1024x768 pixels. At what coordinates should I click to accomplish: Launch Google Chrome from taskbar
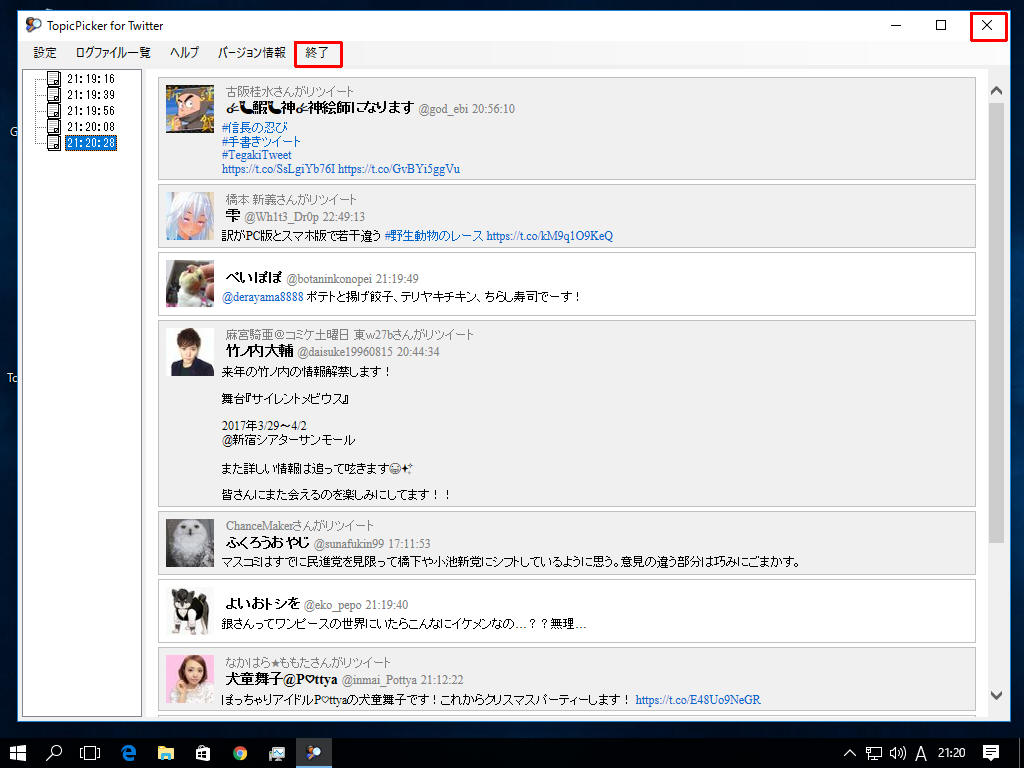pyautogui.click(x=240, y=753)
